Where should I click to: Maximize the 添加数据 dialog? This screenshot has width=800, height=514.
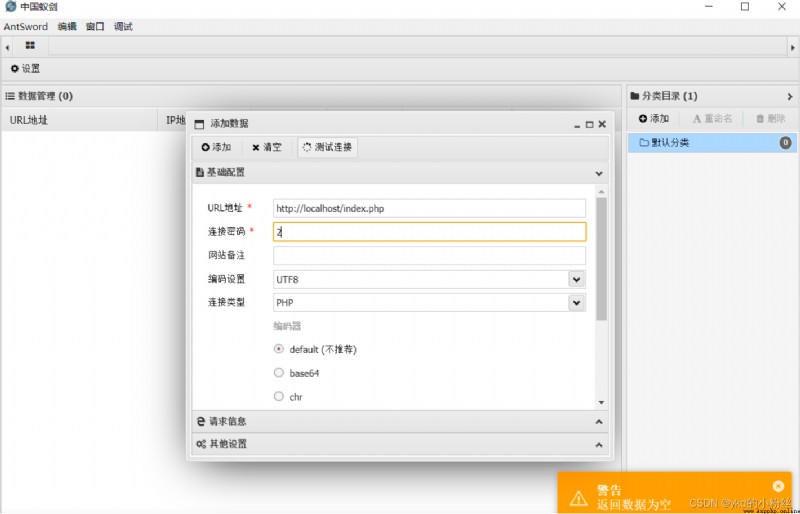[x=589, y=124]
